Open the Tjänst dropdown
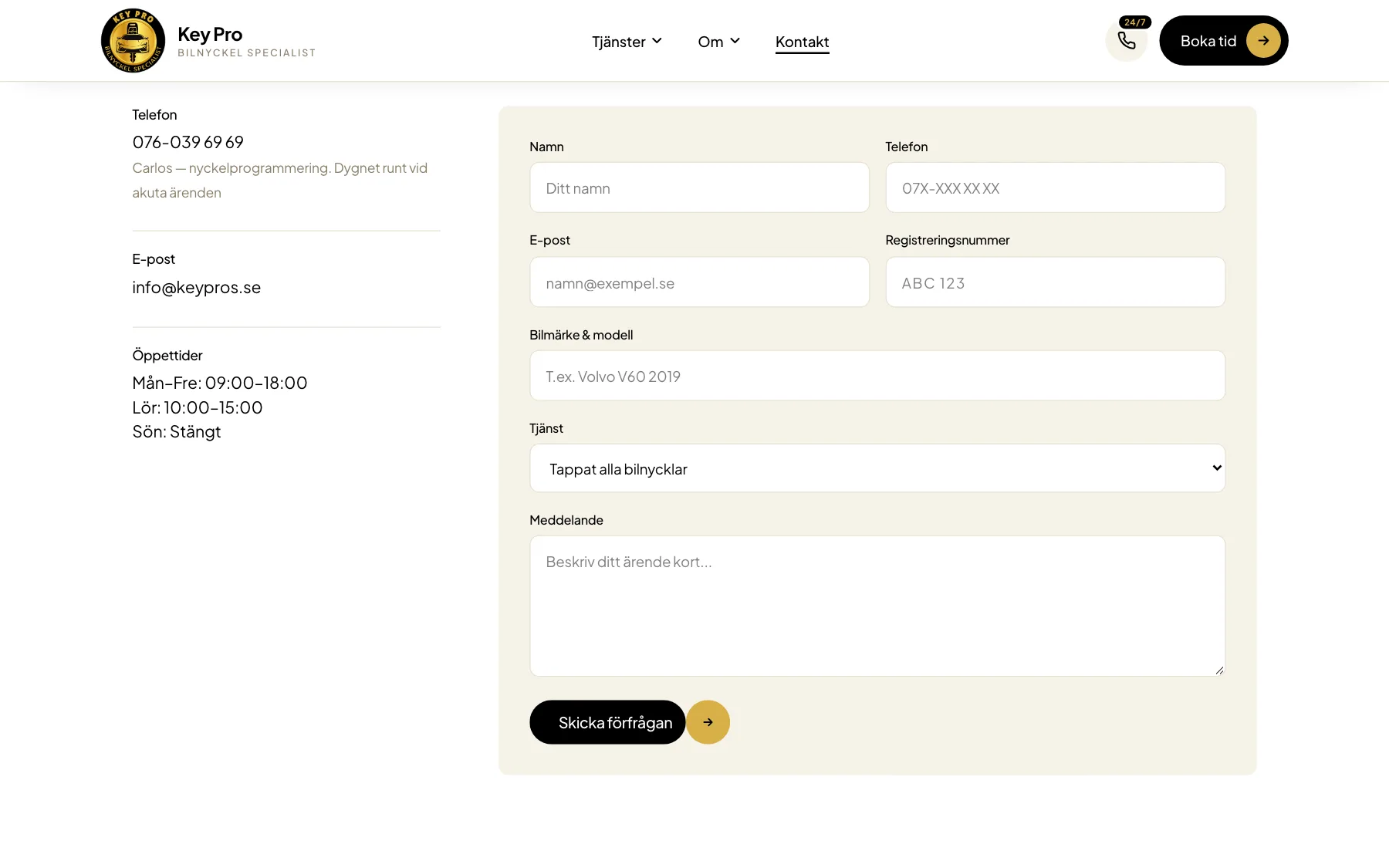 tap(877, 468)
